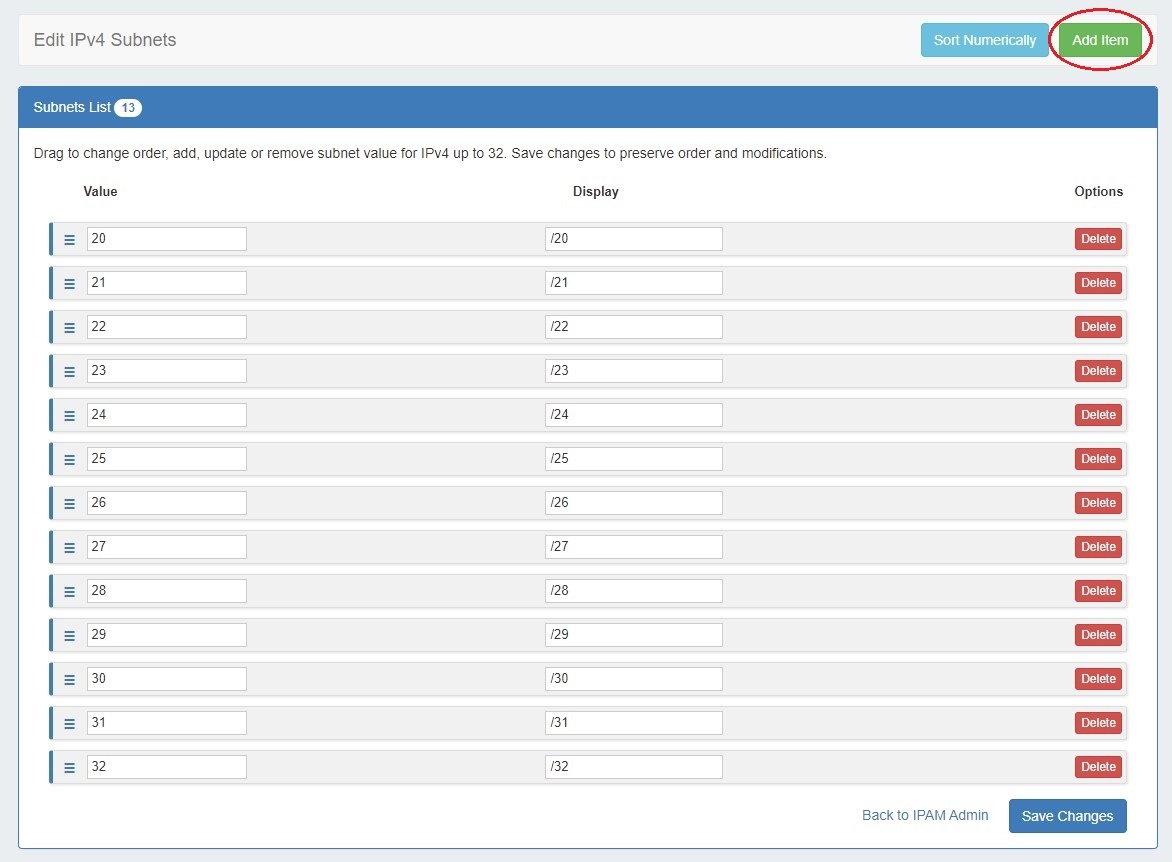Click the drag handle icon for row 32
Screen dimensions: 1172x862
69,768
